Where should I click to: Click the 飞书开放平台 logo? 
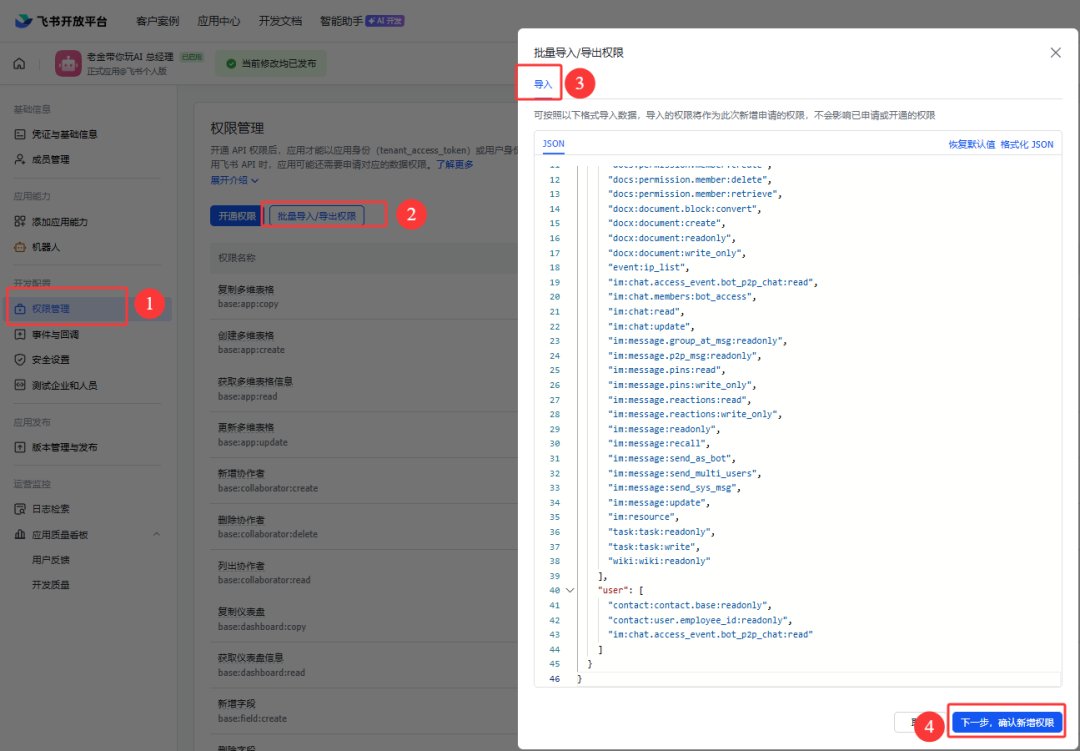pos(60,21)
